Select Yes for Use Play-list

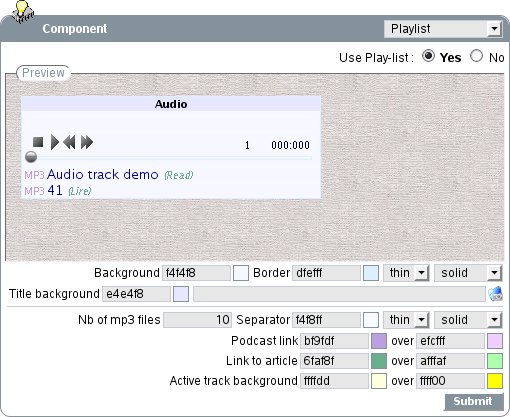tap(428, 56)
